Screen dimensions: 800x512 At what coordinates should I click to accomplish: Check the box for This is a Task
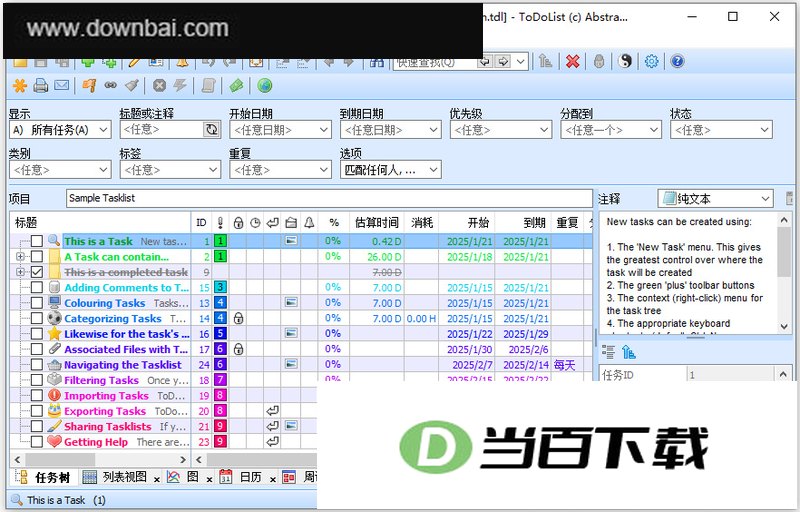[37, 241]
